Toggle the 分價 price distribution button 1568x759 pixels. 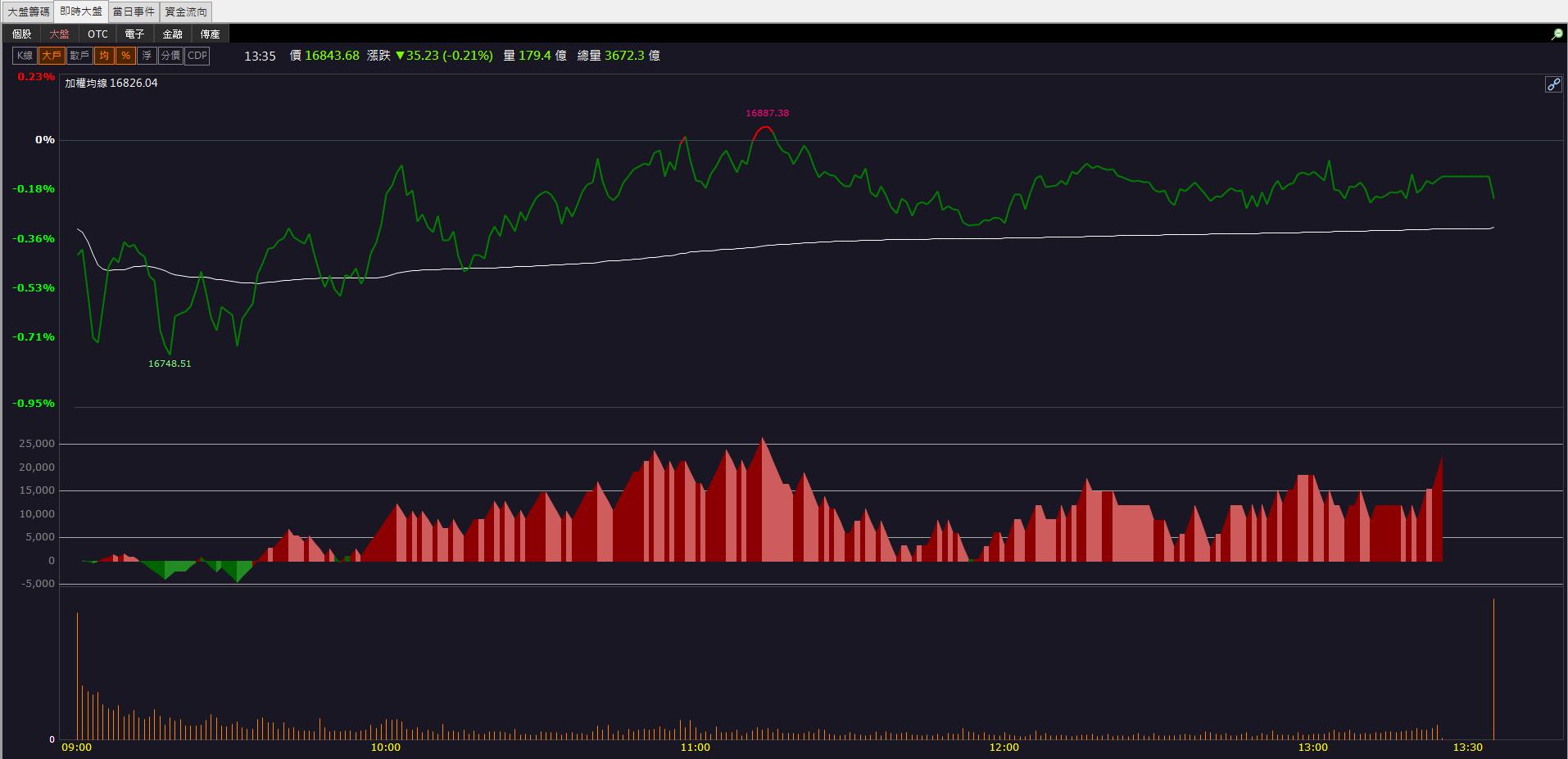click(170, 56)
